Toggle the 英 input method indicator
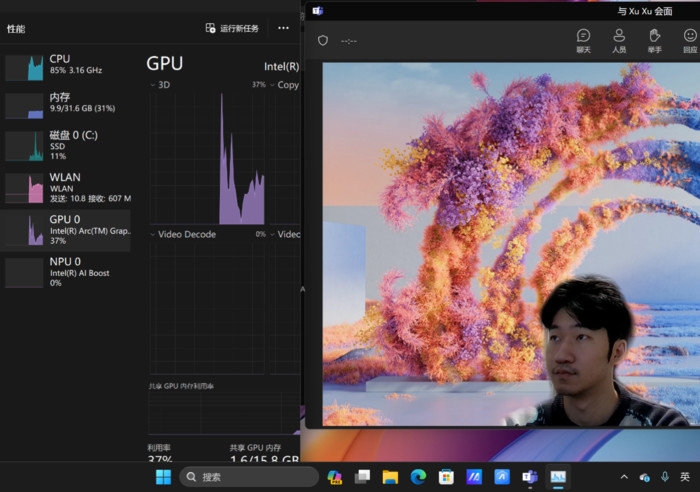The image size is (700, 492). coord(685,477)
